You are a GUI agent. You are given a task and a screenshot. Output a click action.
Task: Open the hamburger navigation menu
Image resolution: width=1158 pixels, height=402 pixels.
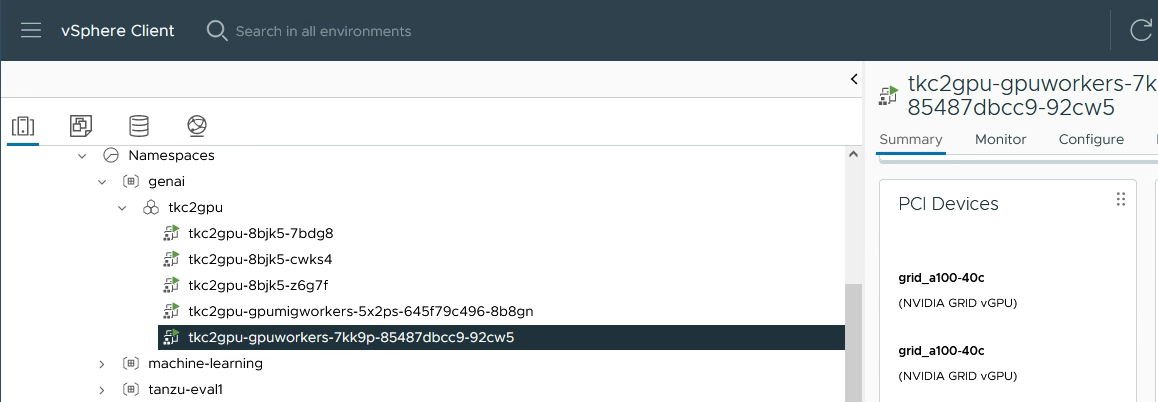[x=31, y=31]
